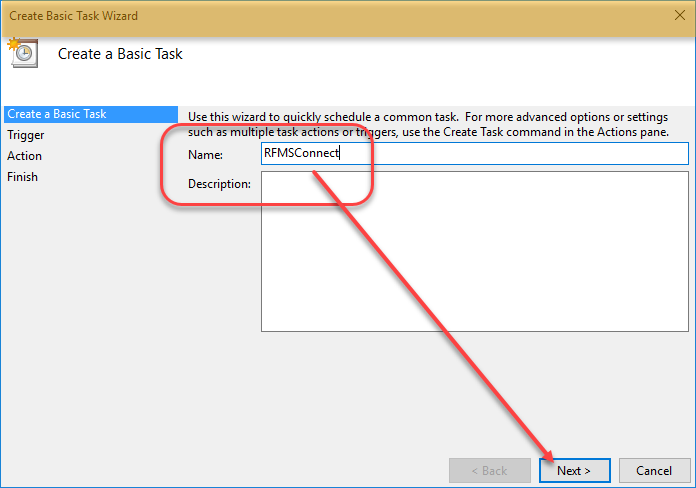Click the task scheduler clock icon

23,53
